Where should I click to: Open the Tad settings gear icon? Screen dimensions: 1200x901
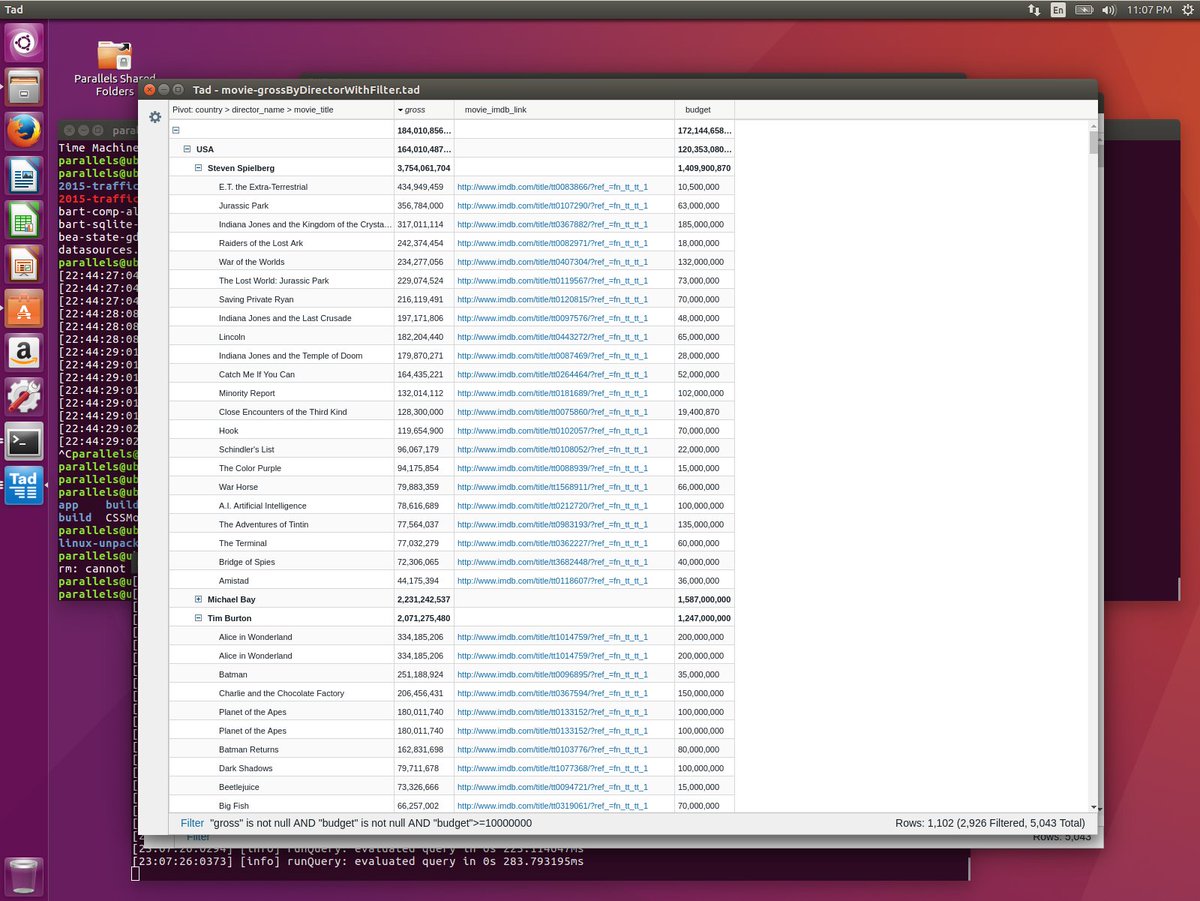(155, 117)
